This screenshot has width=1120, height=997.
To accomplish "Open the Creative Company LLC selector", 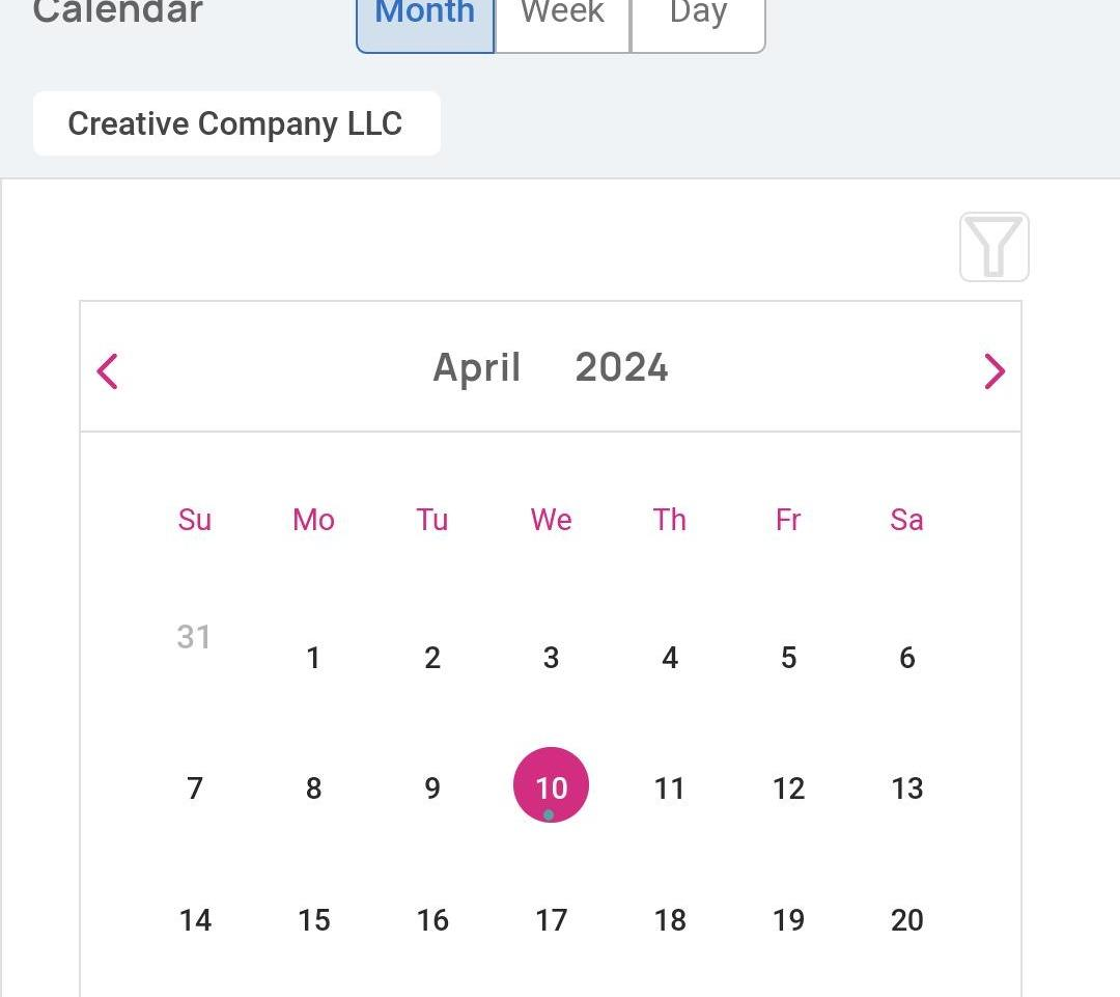I will pyautogui.click(x=236, y=124).
